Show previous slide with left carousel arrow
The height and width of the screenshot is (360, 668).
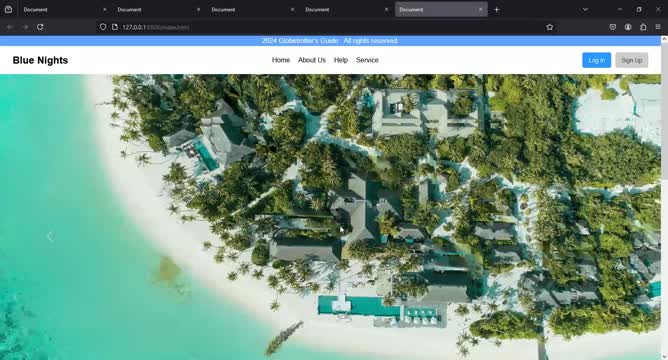pos(50,236)
